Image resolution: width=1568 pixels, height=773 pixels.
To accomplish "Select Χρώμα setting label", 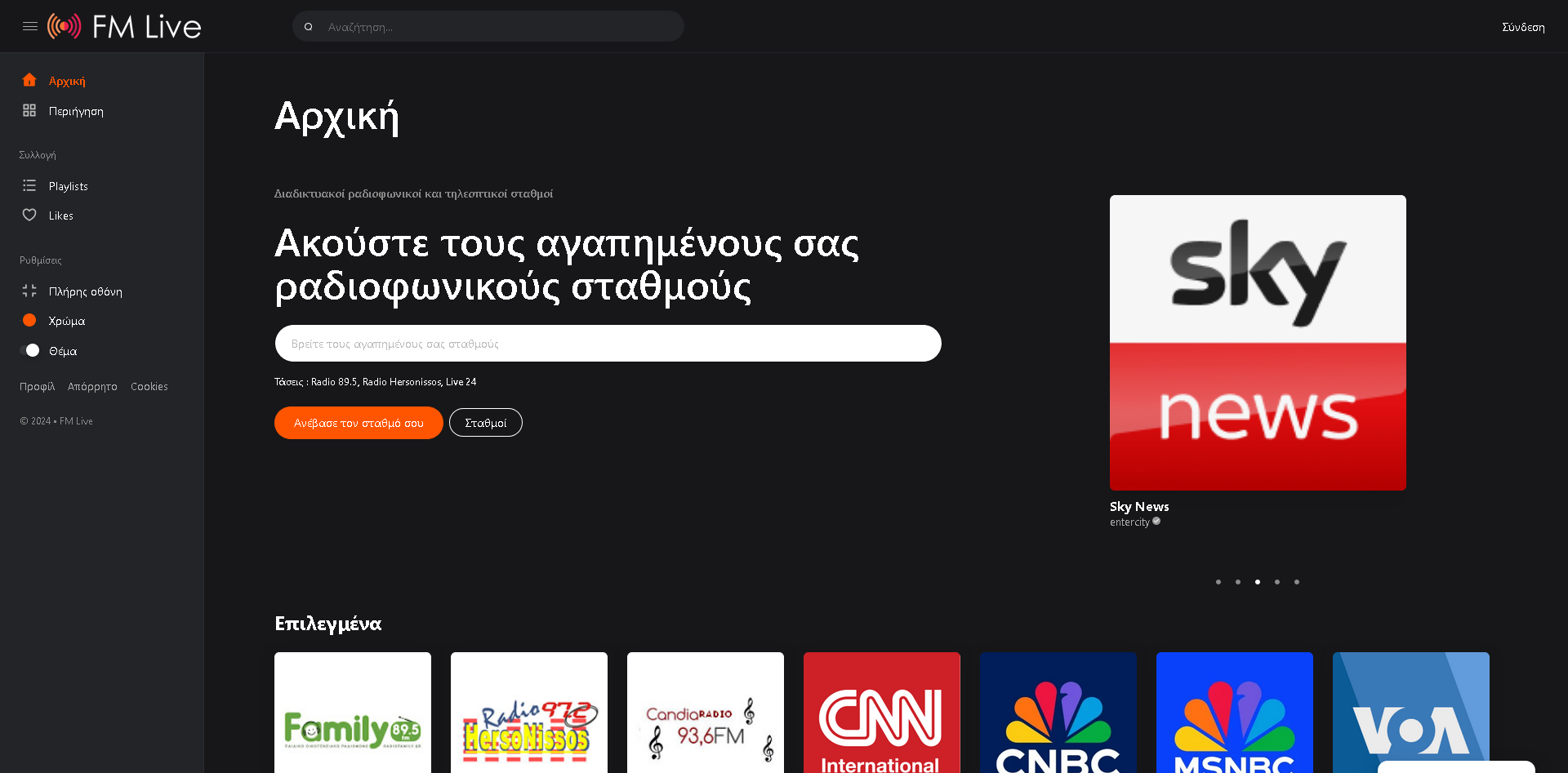I will click(x=67, y=321).
